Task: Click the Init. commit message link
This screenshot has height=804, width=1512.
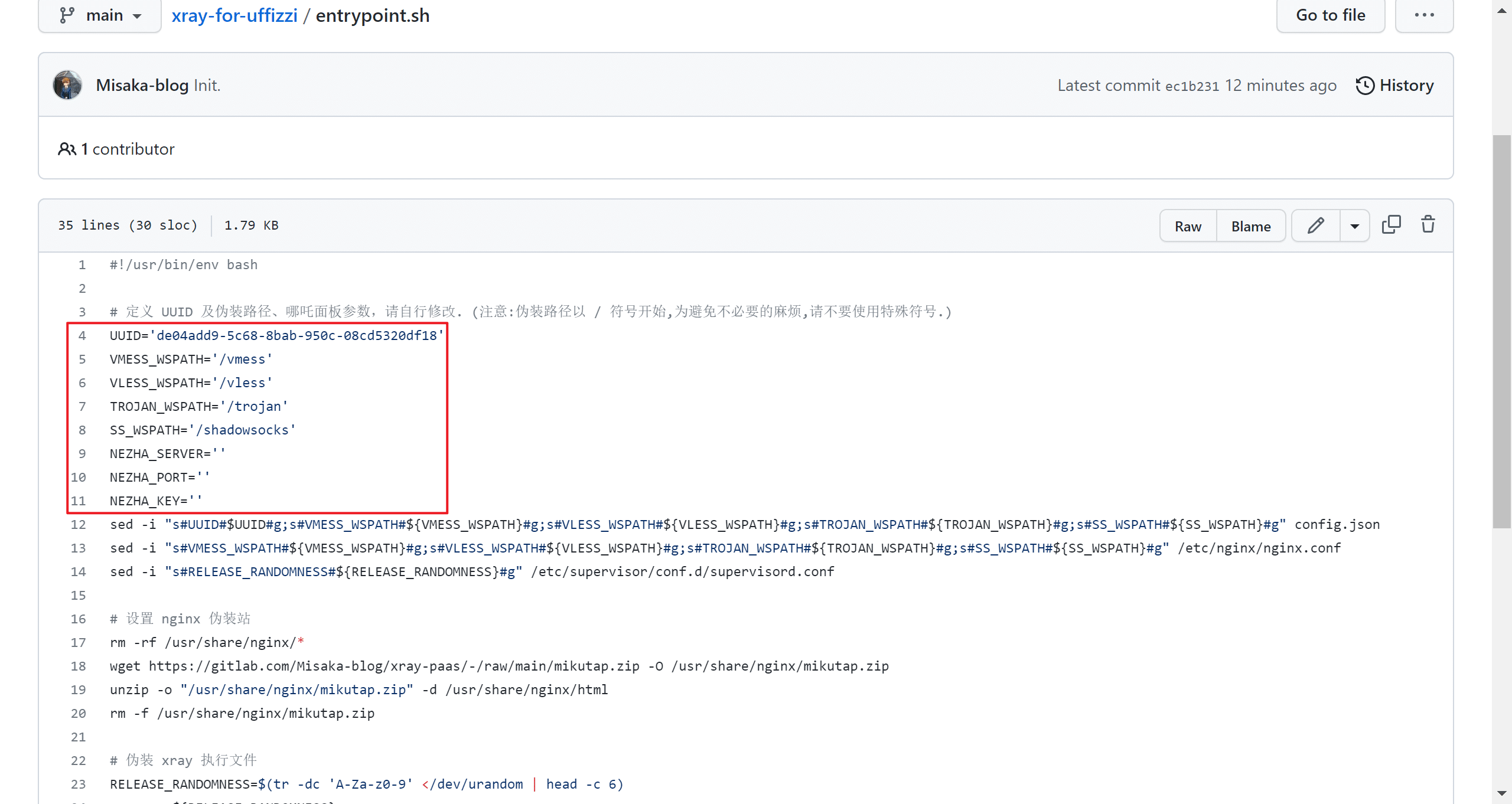Action: click(x=207, y=86)
